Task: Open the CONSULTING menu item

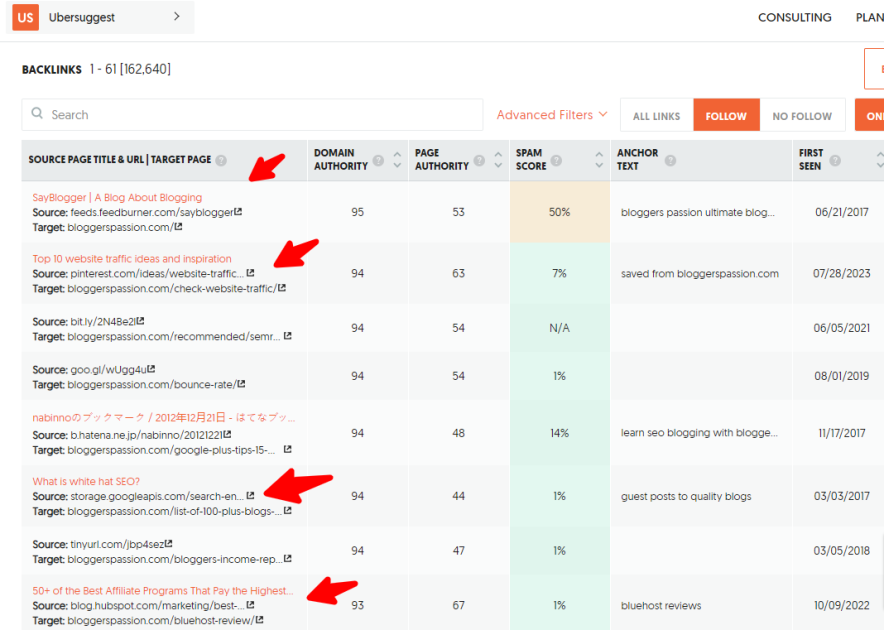Action: pos(794,17)
